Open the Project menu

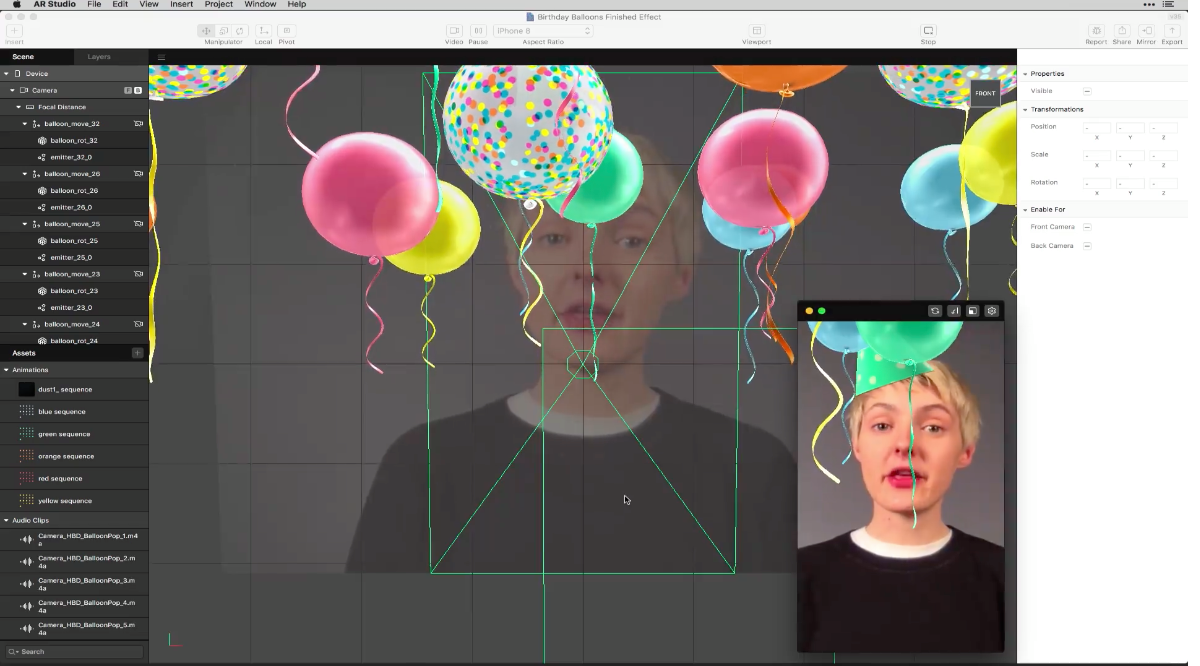coord(218,4)
